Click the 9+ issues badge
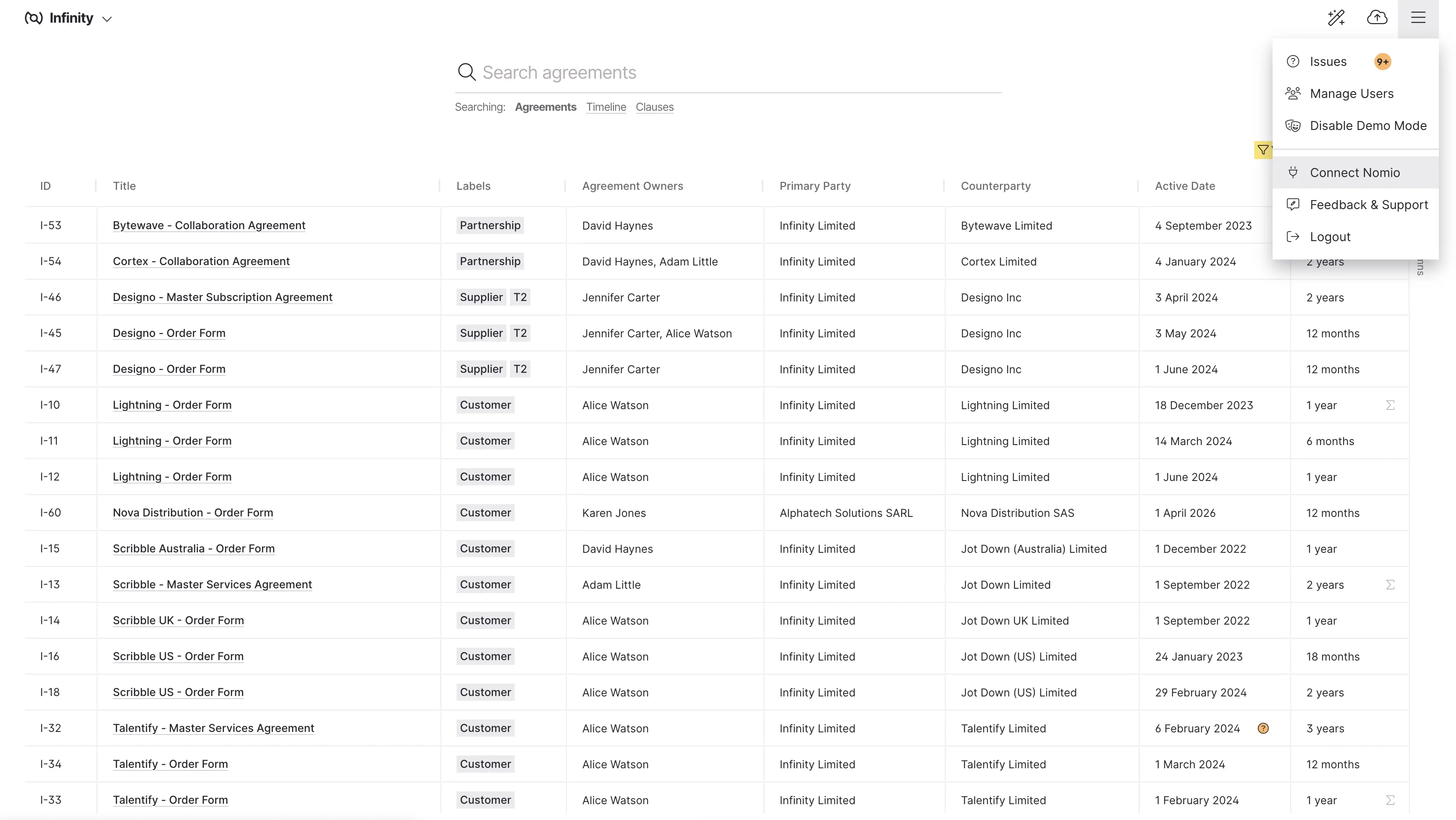This screenshot has height=820, width=1456. click(x=1382, y=62)
